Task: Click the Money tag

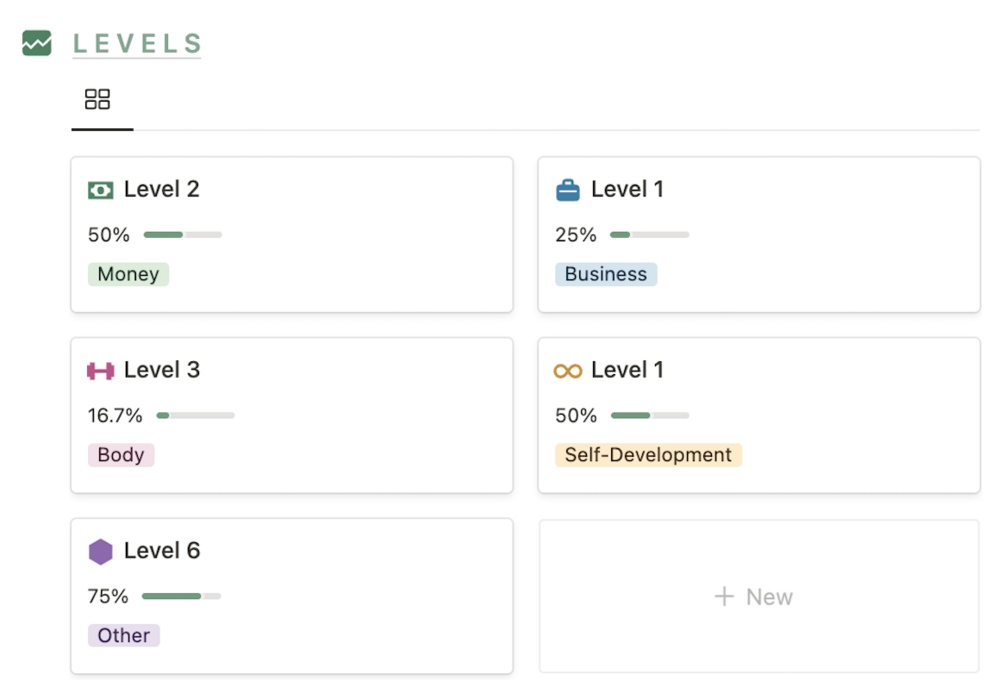Action: [x=128, y=274]
